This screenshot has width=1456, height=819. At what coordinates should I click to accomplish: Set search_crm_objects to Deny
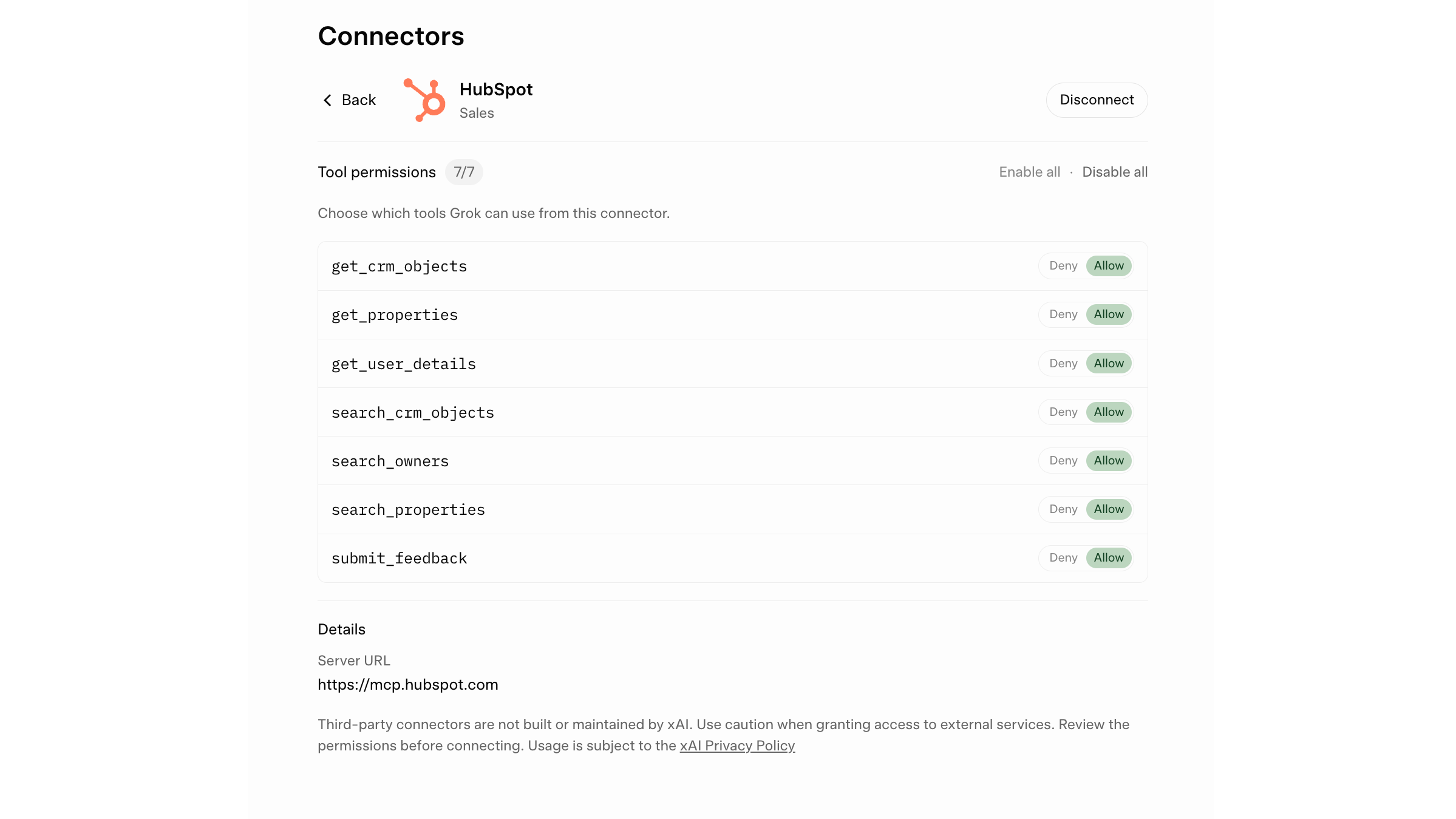(1063, 412)
